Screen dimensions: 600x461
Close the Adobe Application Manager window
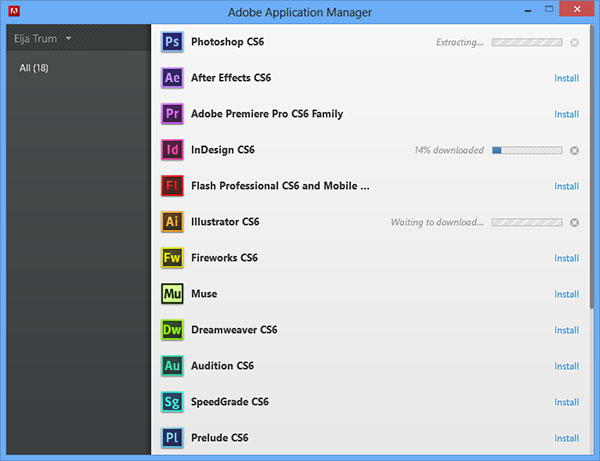577,9
